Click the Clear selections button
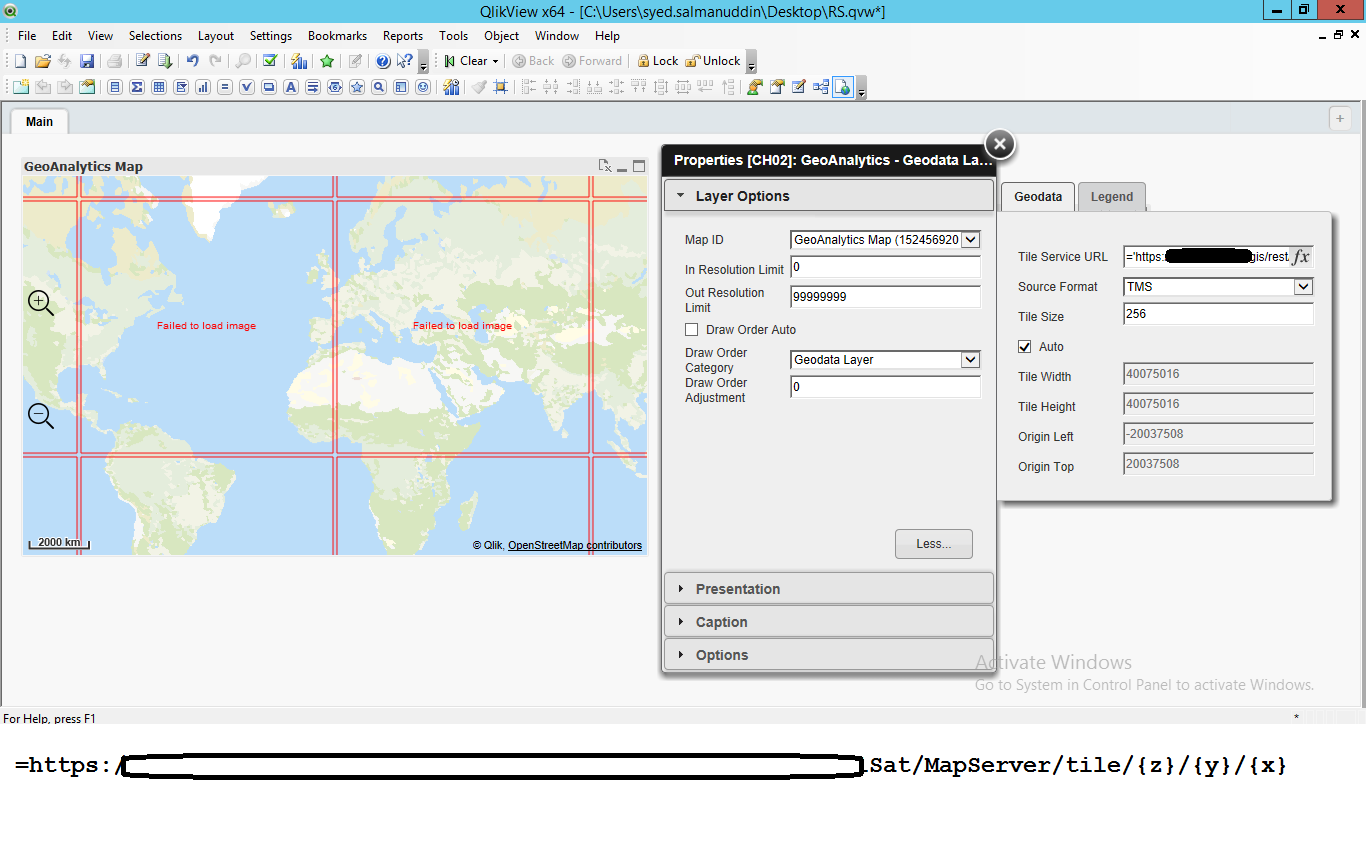This screenshot has height=844, width=1366. tap(466, 61)
